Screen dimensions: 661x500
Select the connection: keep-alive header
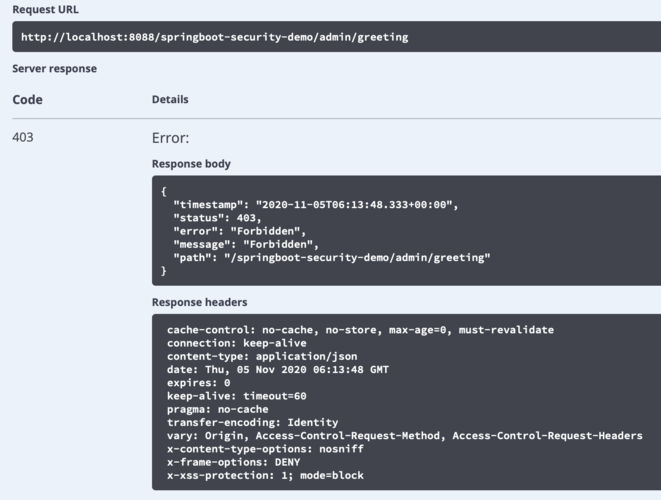(x=236, y=343)
